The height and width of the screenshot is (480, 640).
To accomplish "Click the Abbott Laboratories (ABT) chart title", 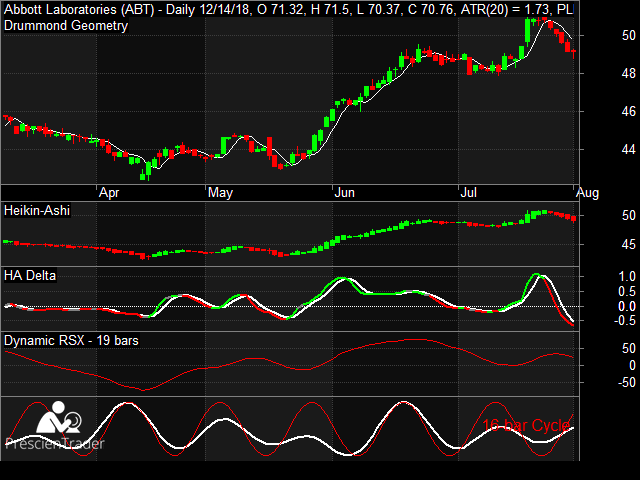I will point(289,9).
